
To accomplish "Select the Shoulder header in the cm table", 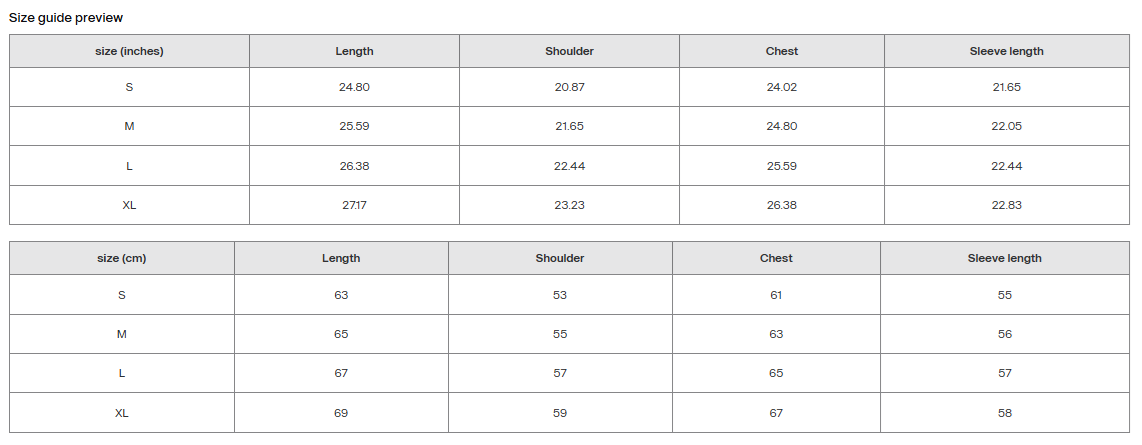I will tap(560, 258).
